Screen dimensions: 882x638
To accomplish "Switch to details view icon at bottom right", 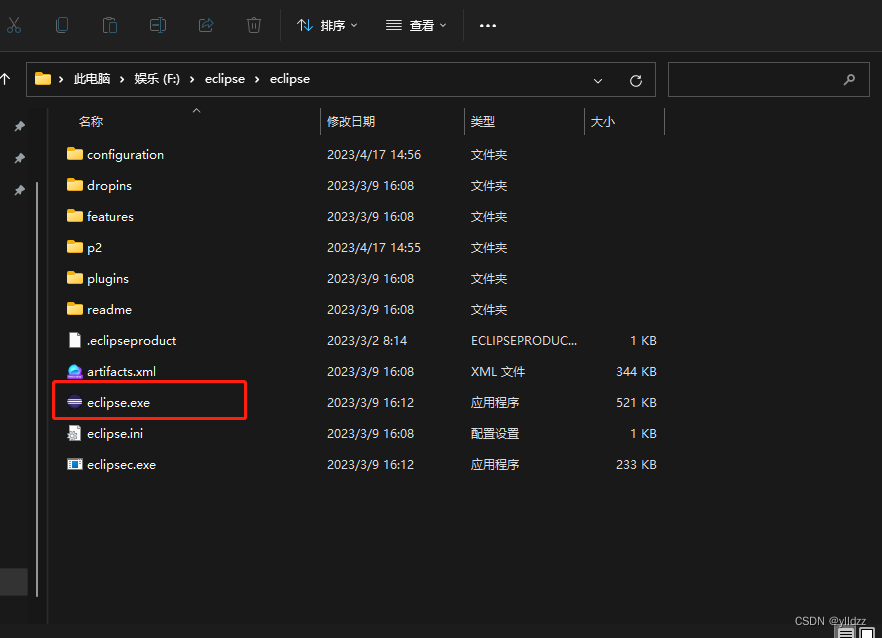I will point(846,633).
